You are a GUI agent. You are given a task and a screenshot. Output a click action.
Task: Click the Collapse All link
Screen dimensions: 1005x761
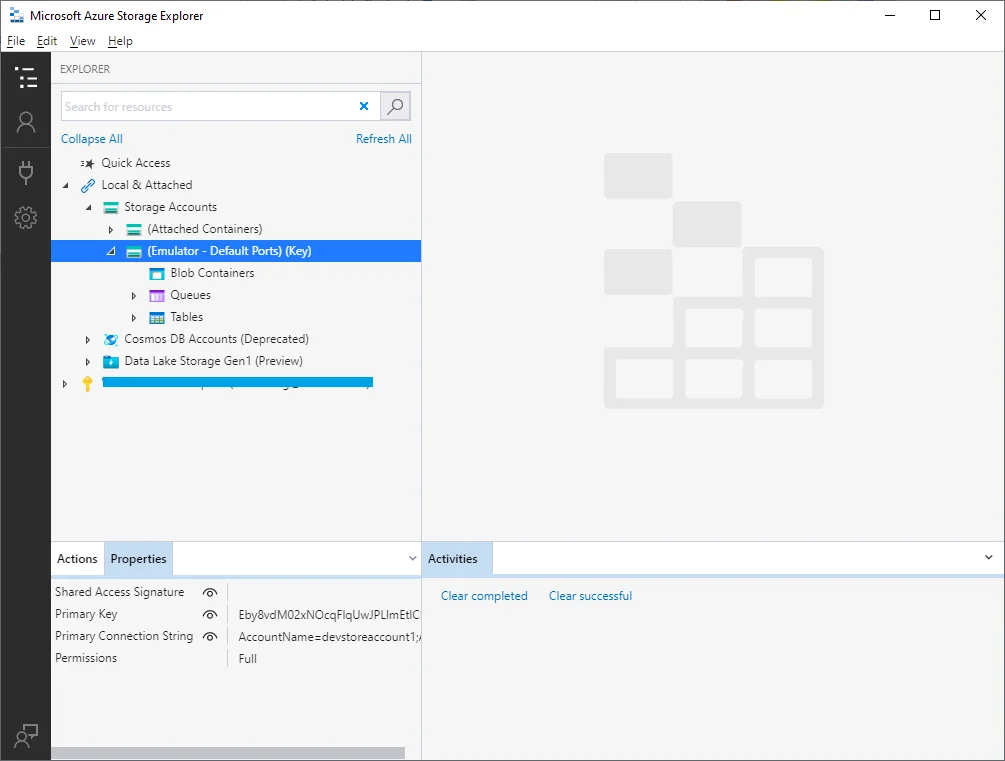click(x=92, y=139)
